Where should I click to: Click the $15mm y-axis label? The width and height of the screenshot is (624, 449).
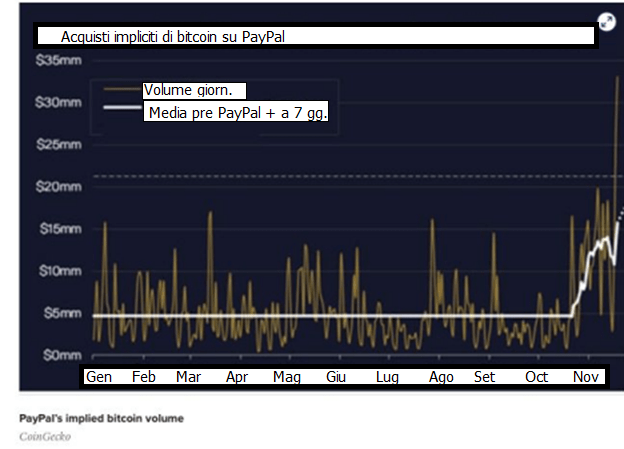60,229
